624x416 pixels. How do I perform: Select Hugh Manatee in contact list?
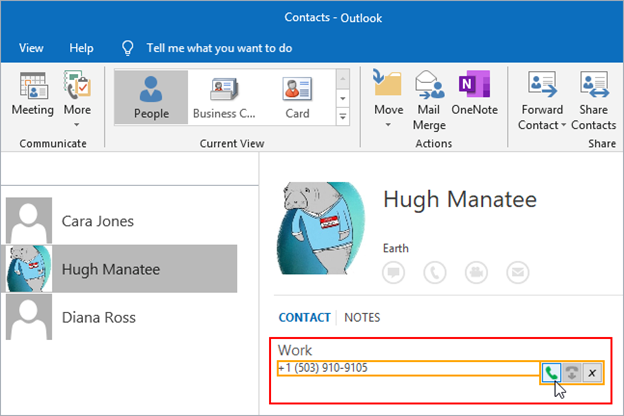pyautogui.click(x=121, y=269)
